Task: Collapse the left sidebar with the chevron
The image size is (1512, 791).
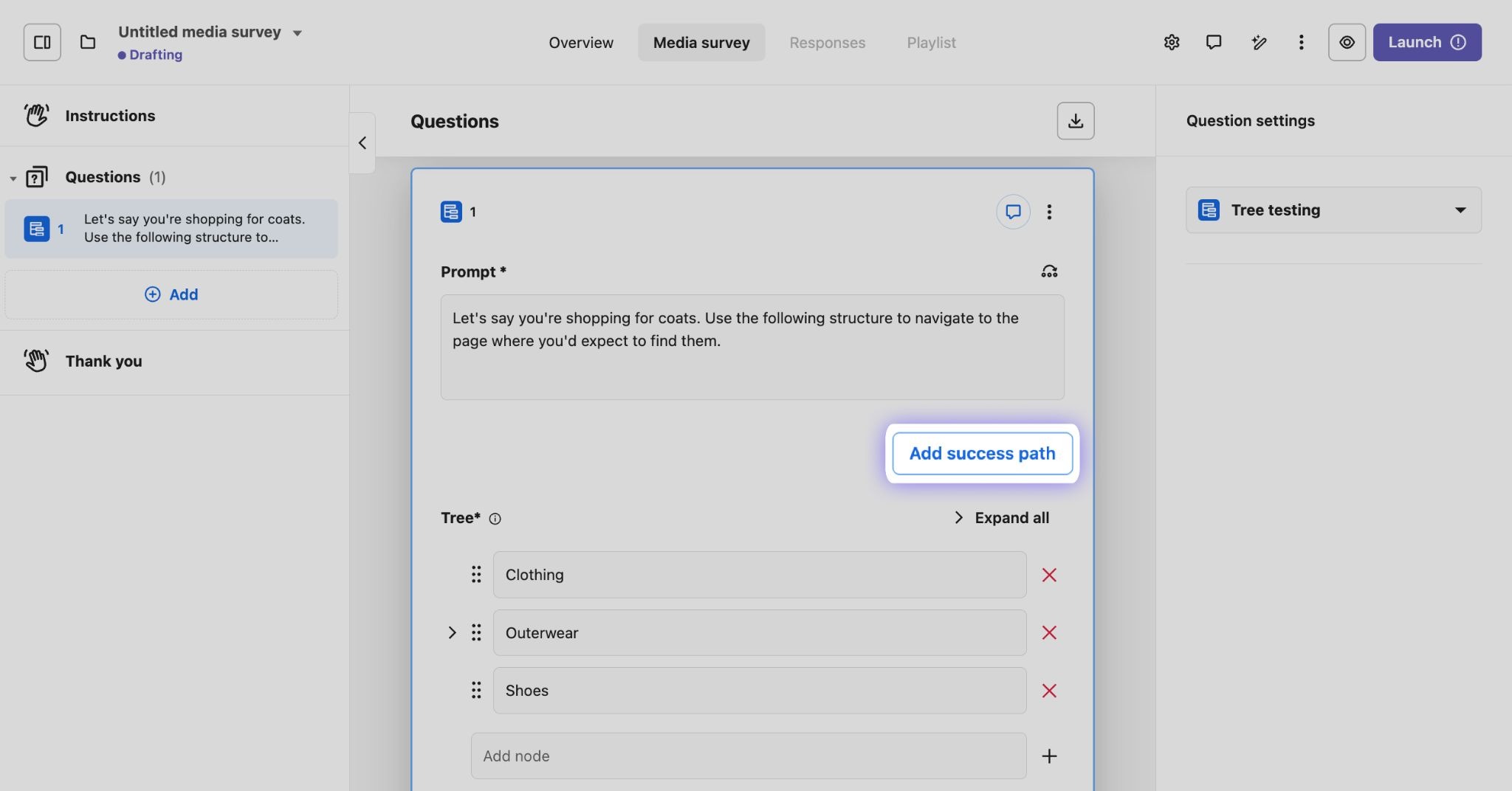Action: (362, 143)
